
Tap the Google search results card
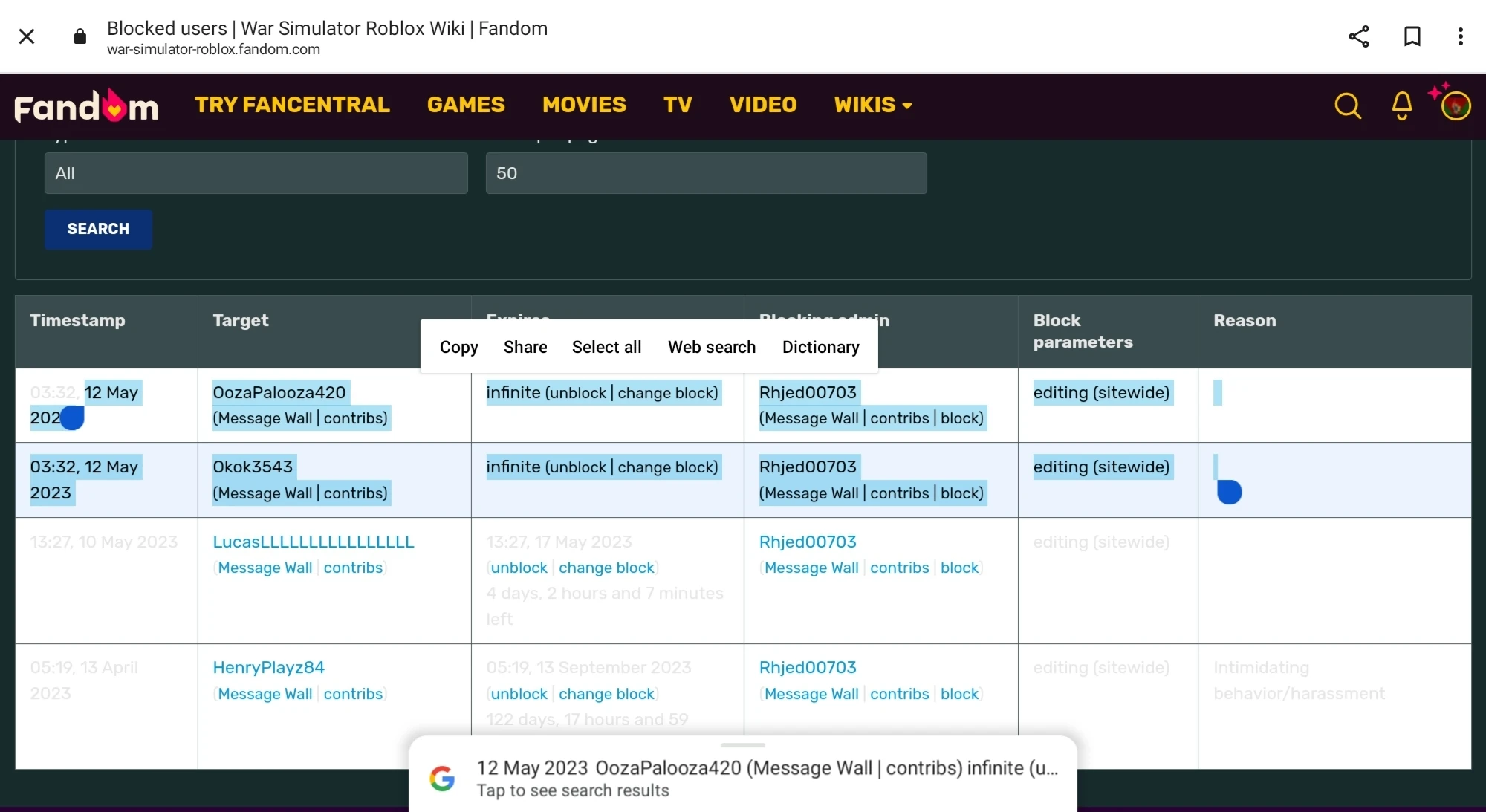(x=743, y=778)
